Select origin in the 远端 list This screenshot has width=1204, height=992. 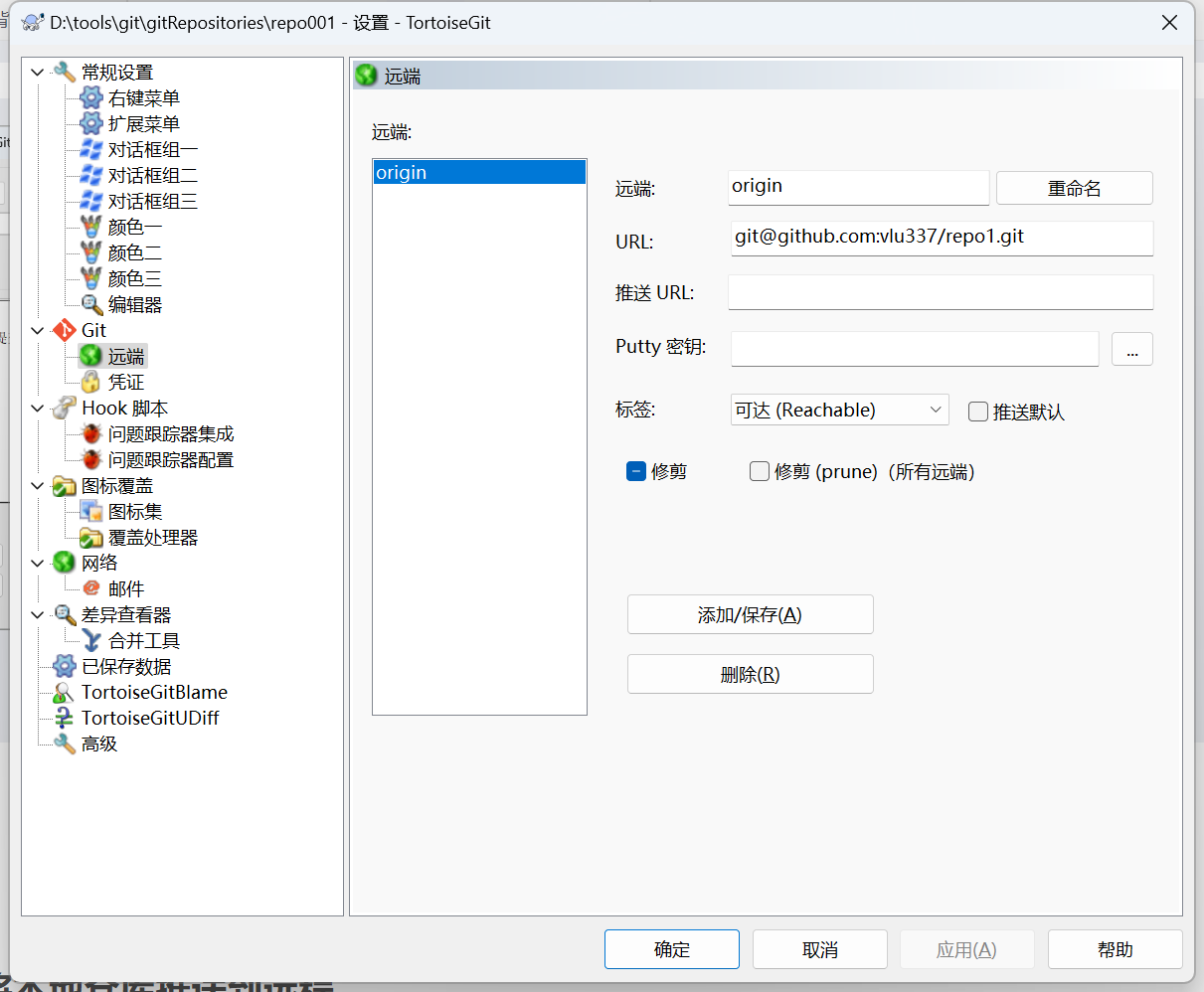click(x=479, y=172)
